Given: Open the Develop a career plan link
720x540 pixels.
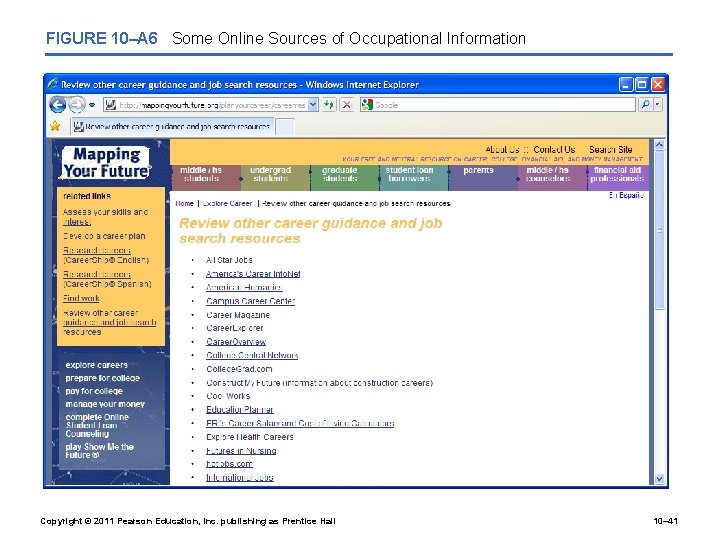Looking at the screenshot, I should coord(104,236).
